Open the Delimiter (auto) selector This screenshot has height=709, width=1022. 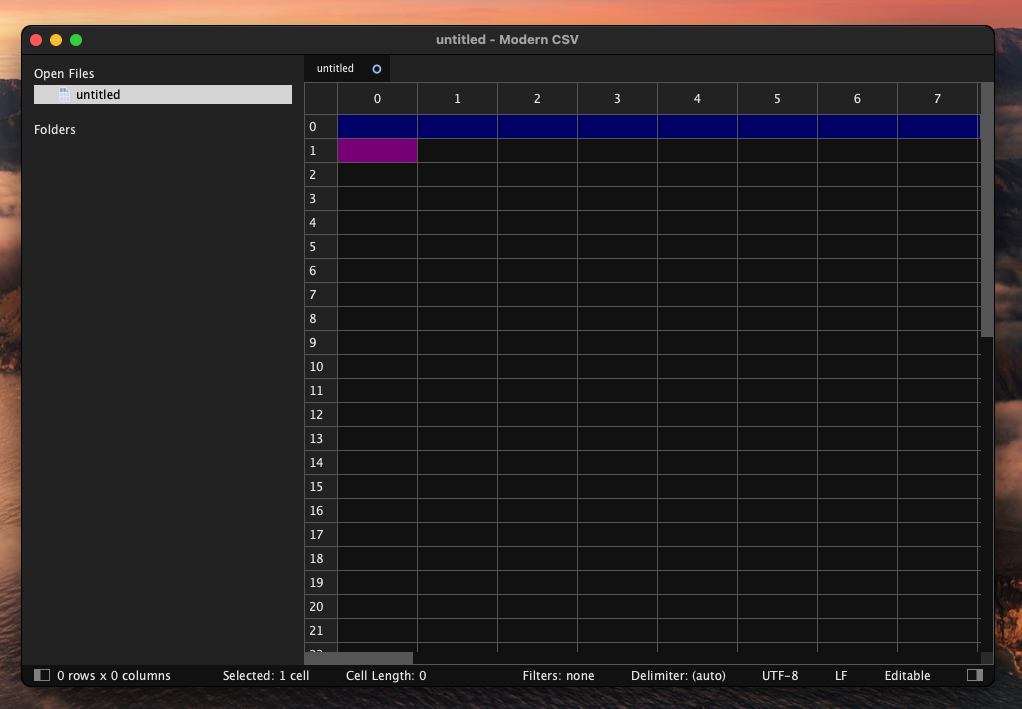click(678, 676)
